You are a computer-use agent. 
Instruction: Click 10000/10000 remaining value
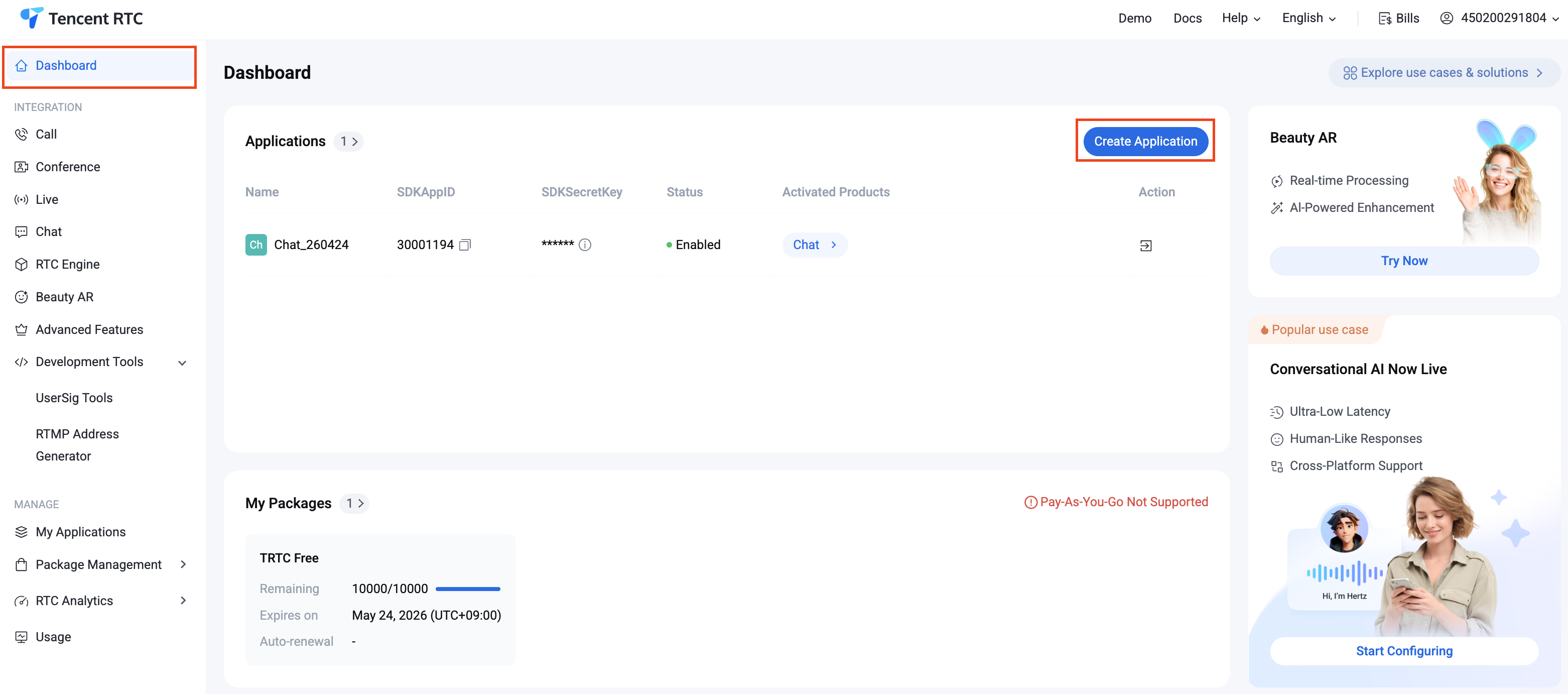(389, 589)
